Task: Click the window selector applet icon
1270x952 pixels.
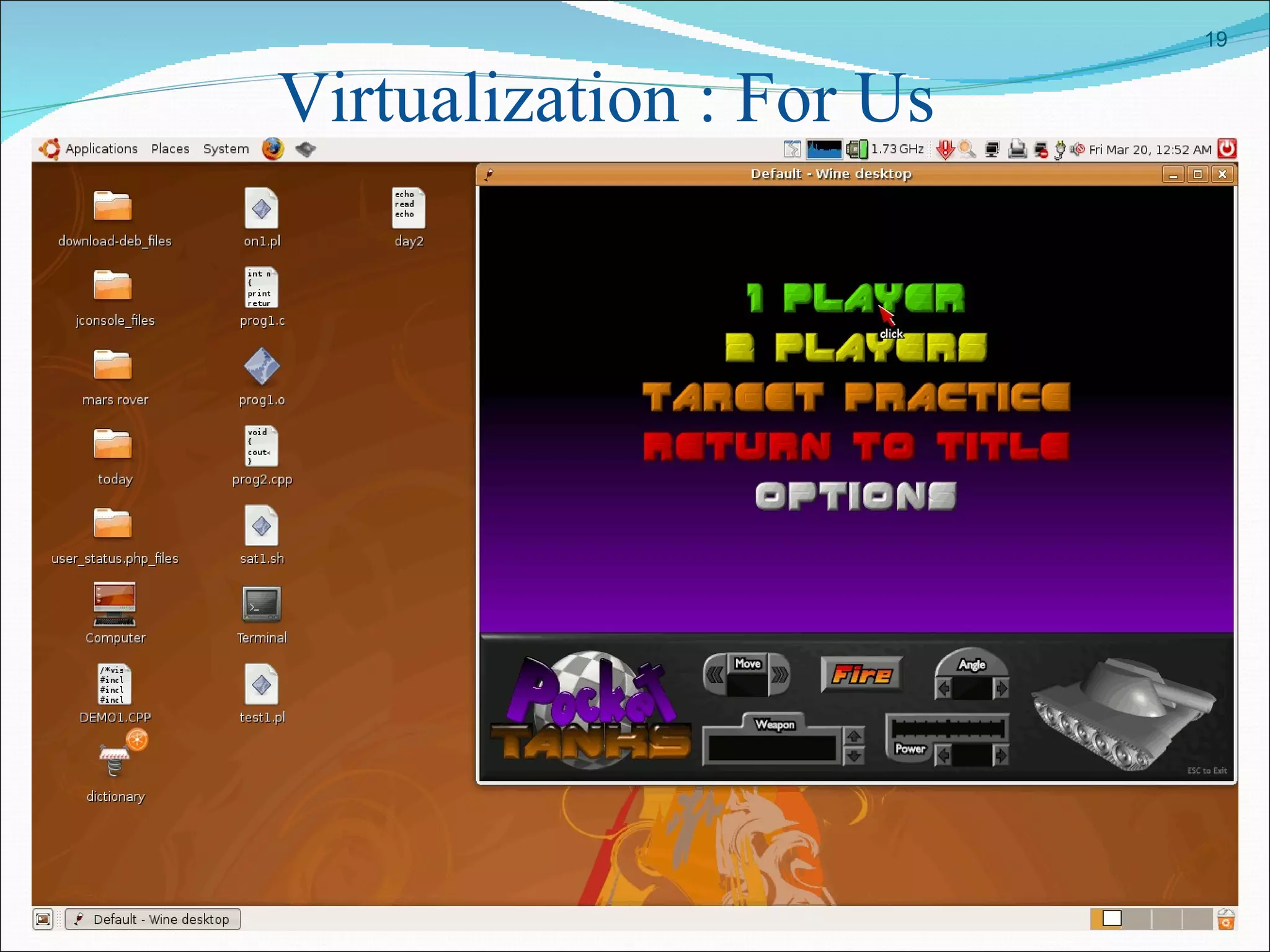Action: point(792,149)
